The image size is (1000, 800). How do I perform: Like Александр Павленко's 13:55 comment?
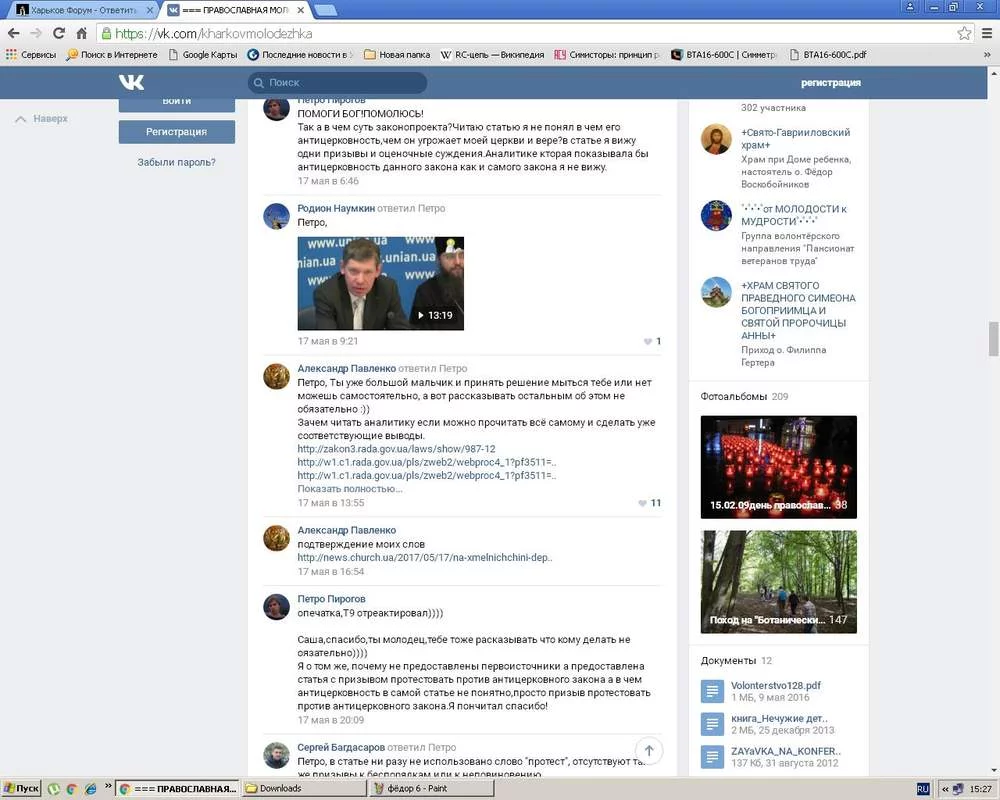[649, 503]
